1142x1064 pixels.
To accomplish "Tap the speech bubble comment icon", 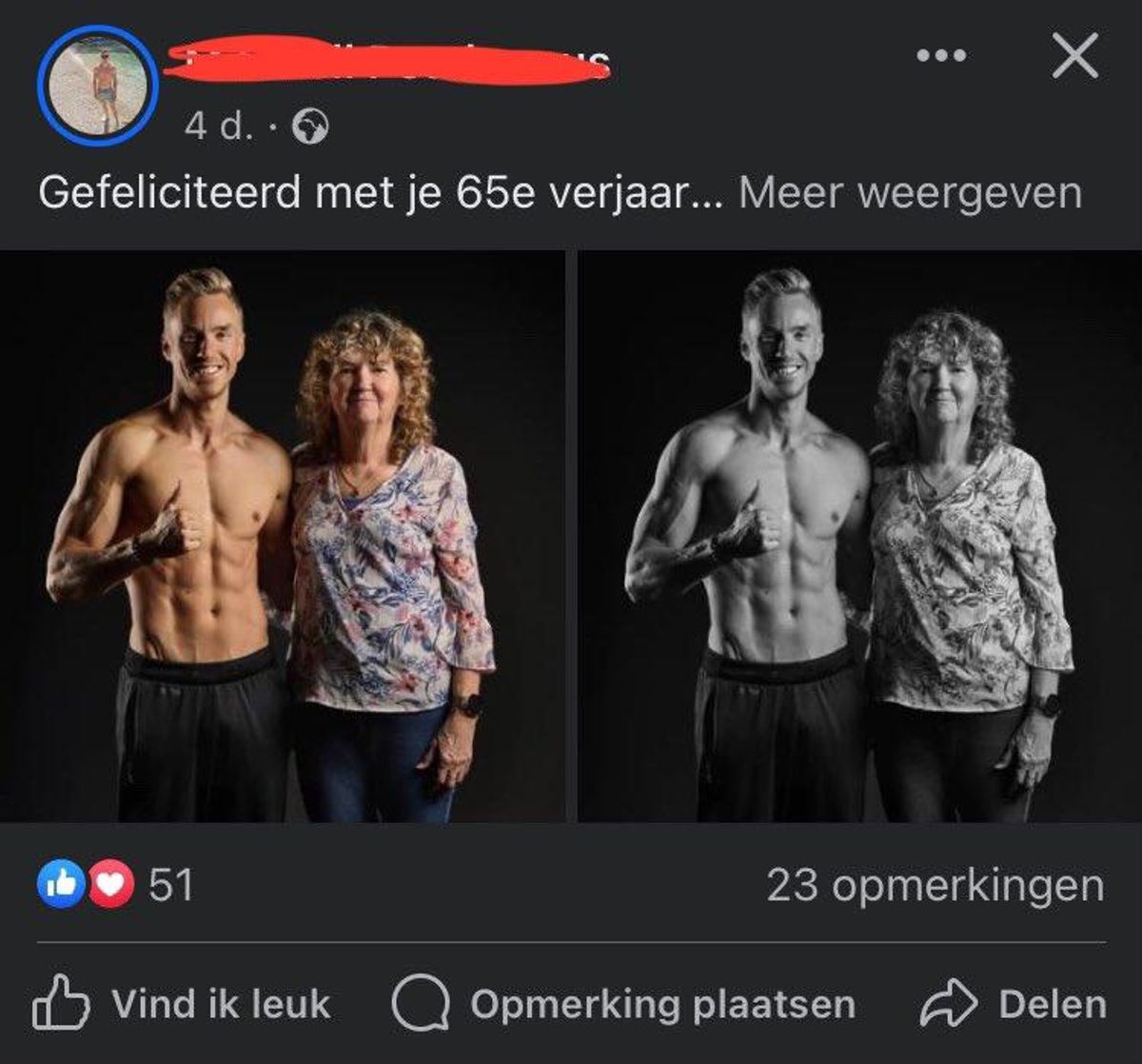I will tap(421, 1005).
